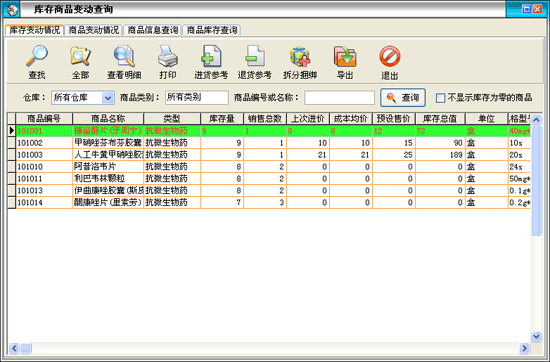Image resolution: width=550 pixels, height=362 pixels.
Task: Expand the 仓库 dropdown
Action: tap(108, 98)
